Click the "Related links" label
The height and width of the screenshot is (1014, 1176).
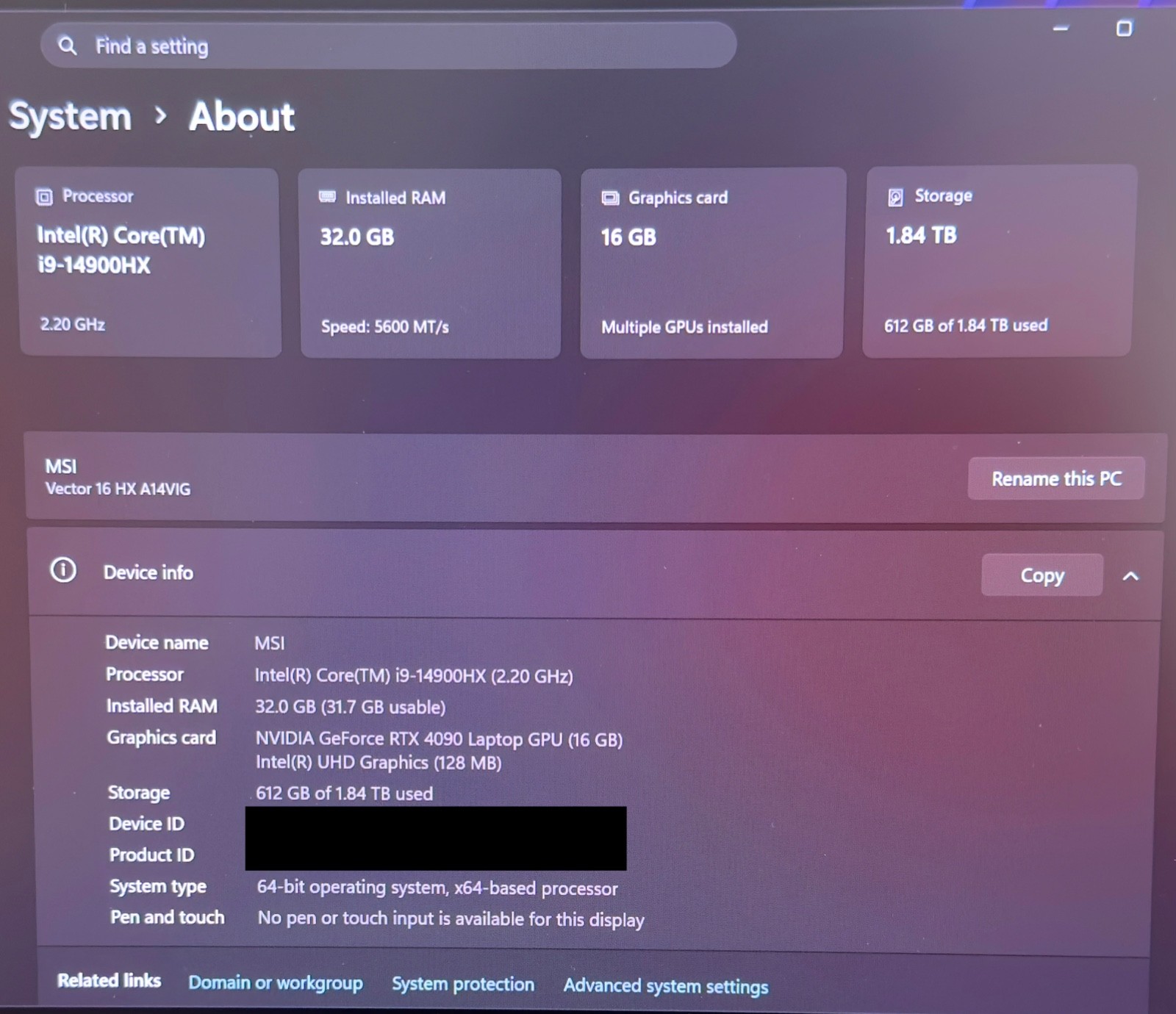109,980
